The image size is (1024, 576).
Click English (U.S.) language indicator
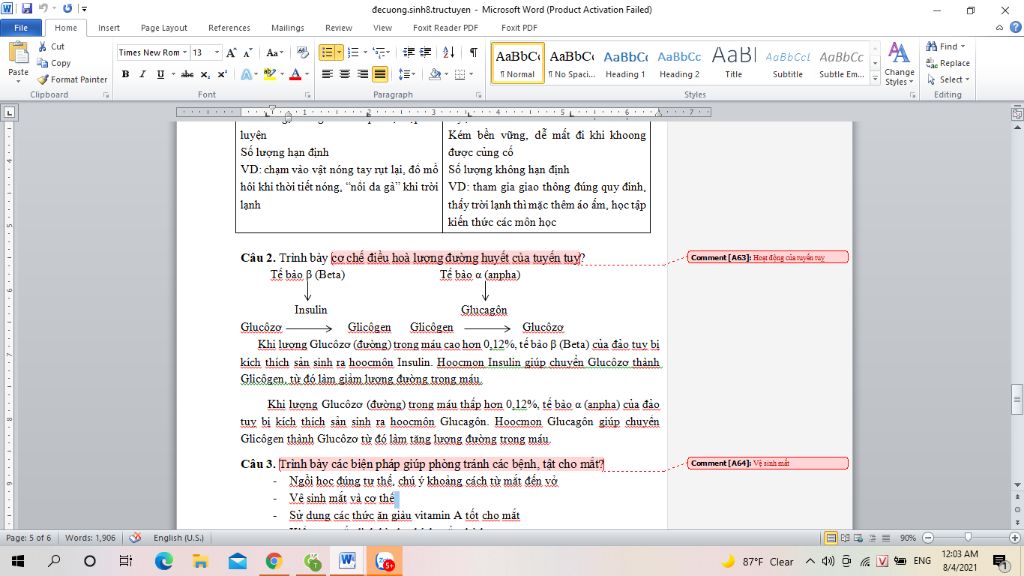178,538
